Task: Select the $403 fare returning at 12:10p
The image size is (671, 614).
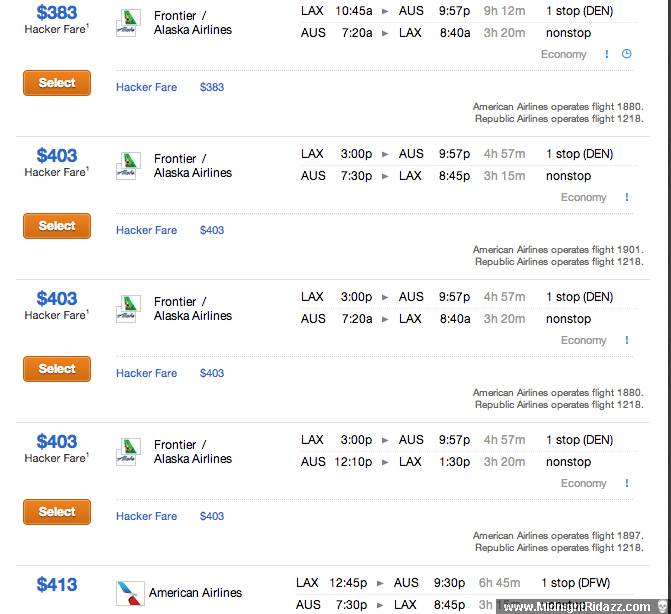Action: 57,512
